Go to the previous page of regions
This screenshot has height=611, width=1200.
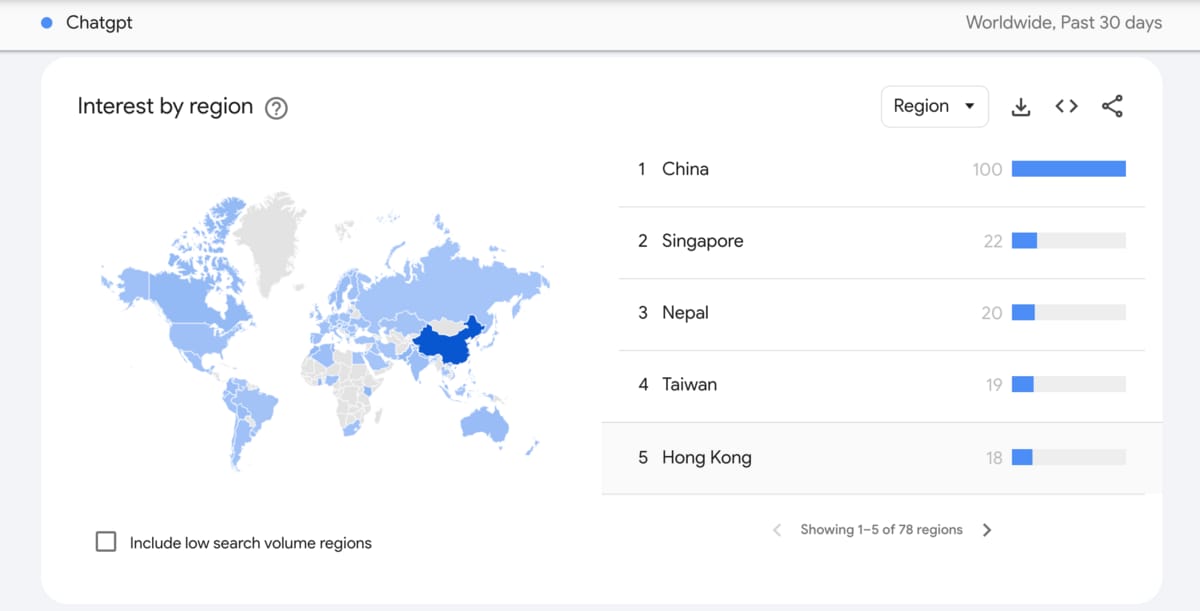(777, 530)
